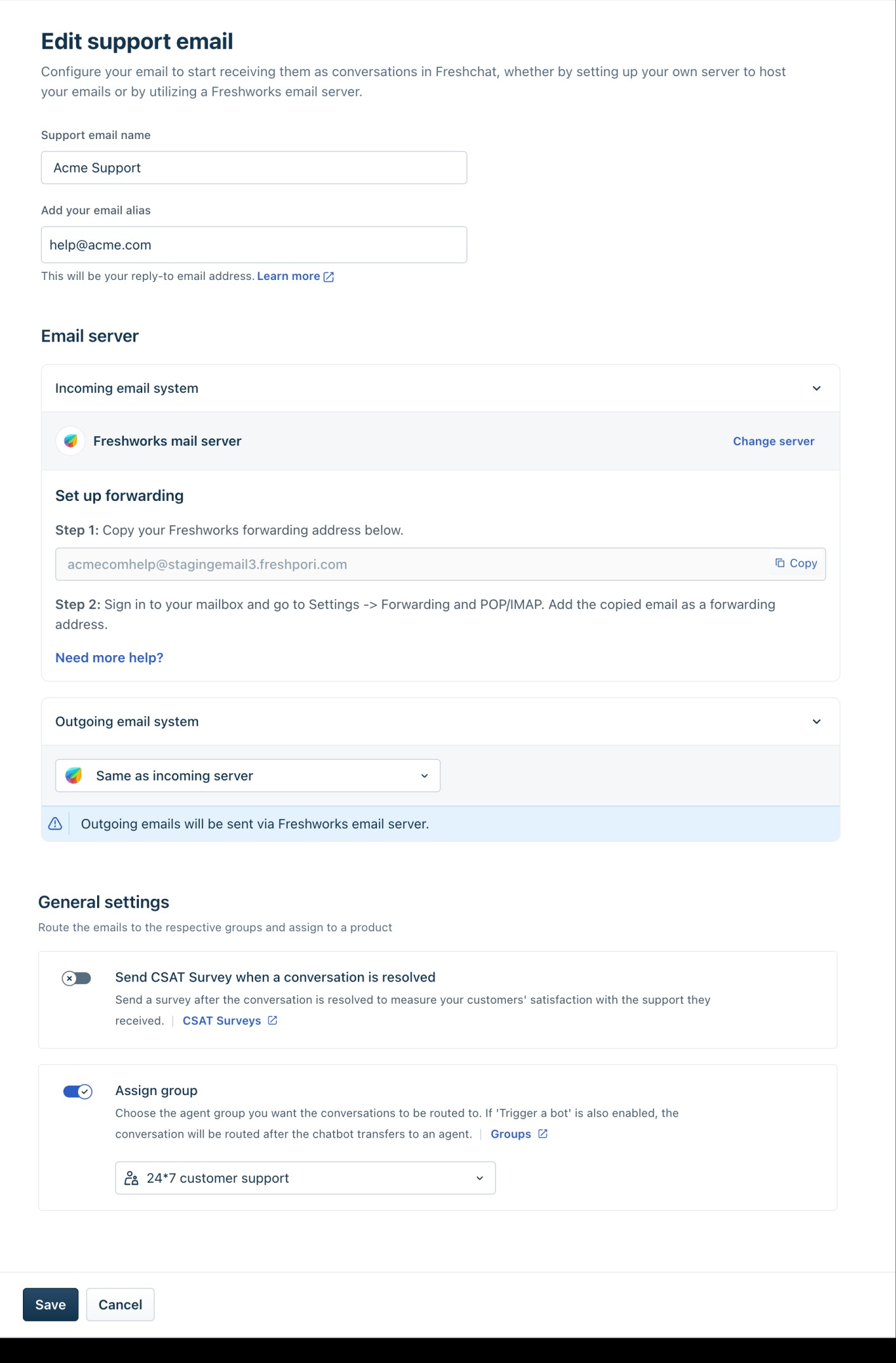Click the Set up forwarding heading

pos(119,496)
